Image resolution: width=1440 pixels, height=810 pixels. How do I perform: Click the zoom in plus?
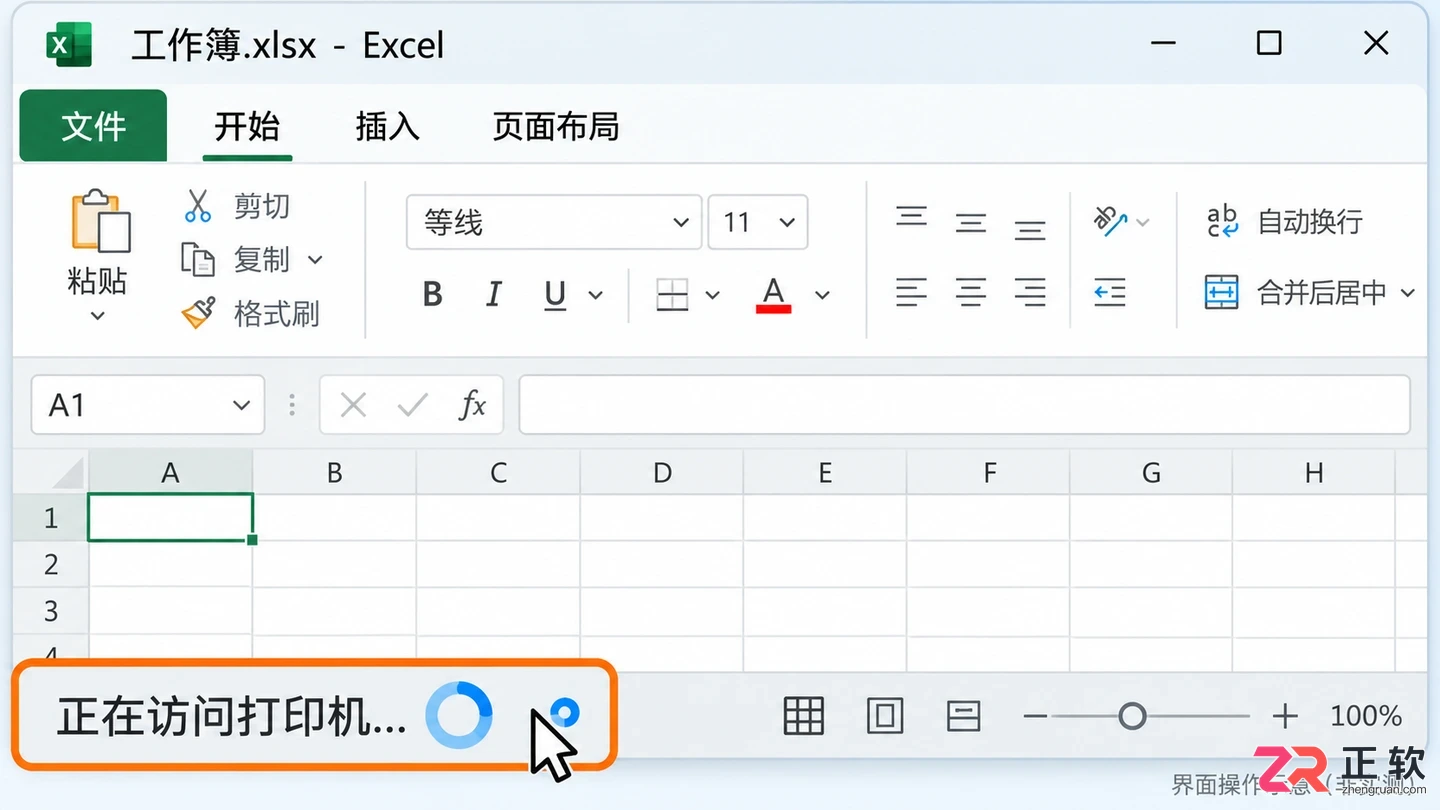click(x=1285, y=716)
